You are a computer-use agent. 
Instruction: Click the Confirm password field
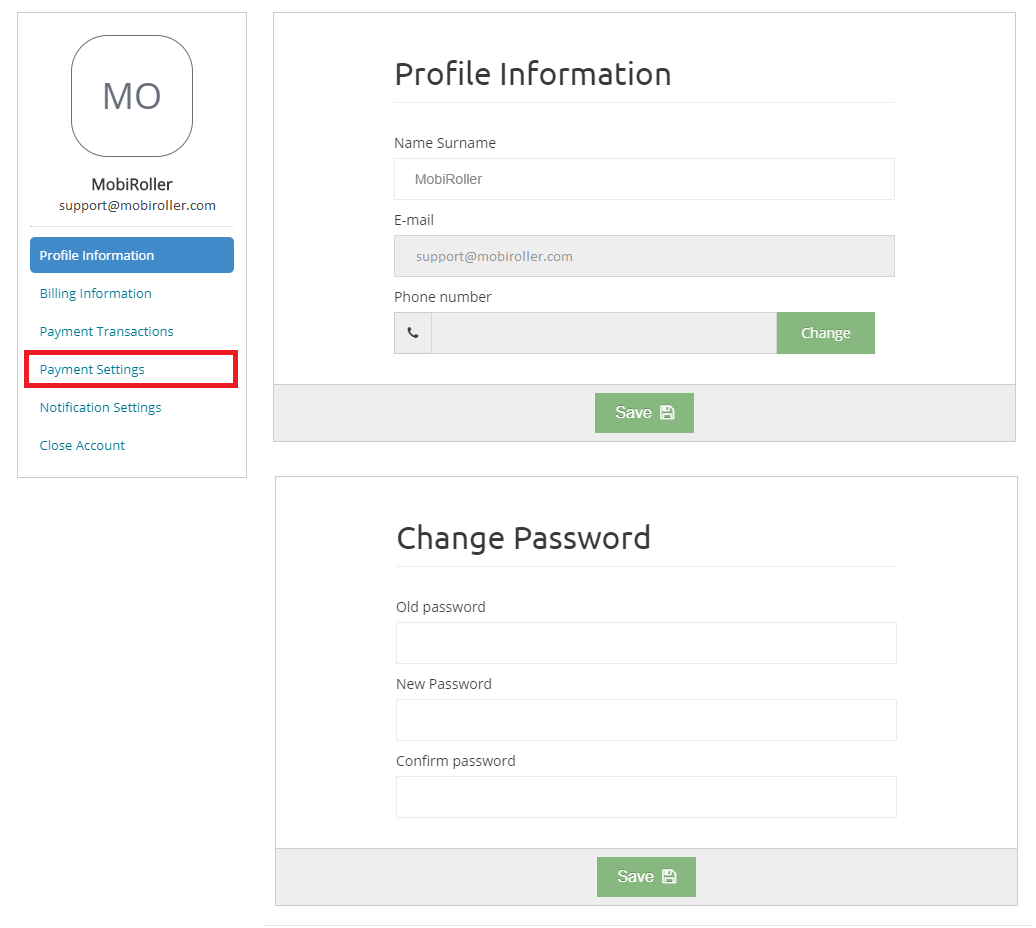point(646,797)
